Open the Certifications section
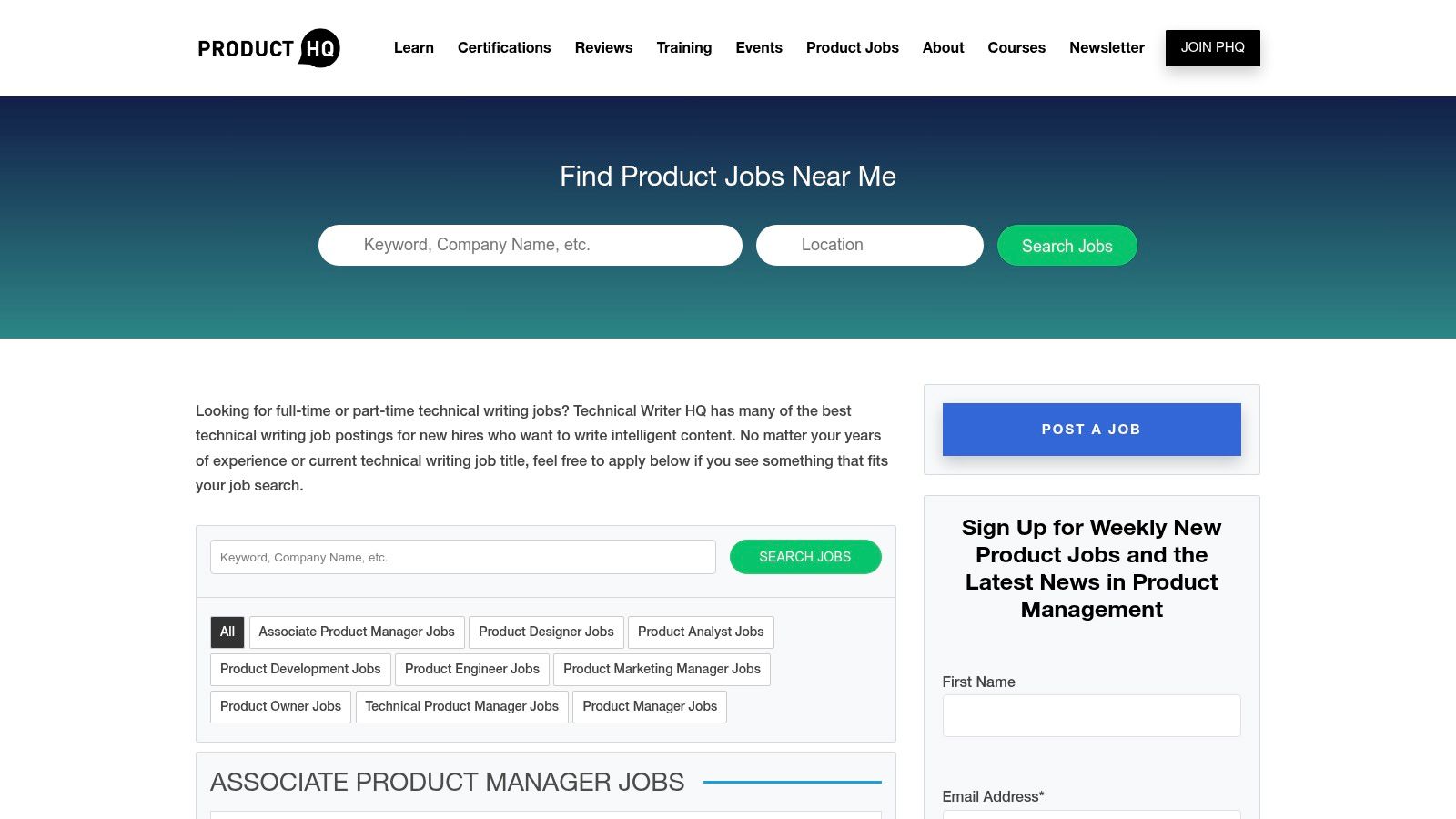This screenshot has width=1456, height=819. 504,48
